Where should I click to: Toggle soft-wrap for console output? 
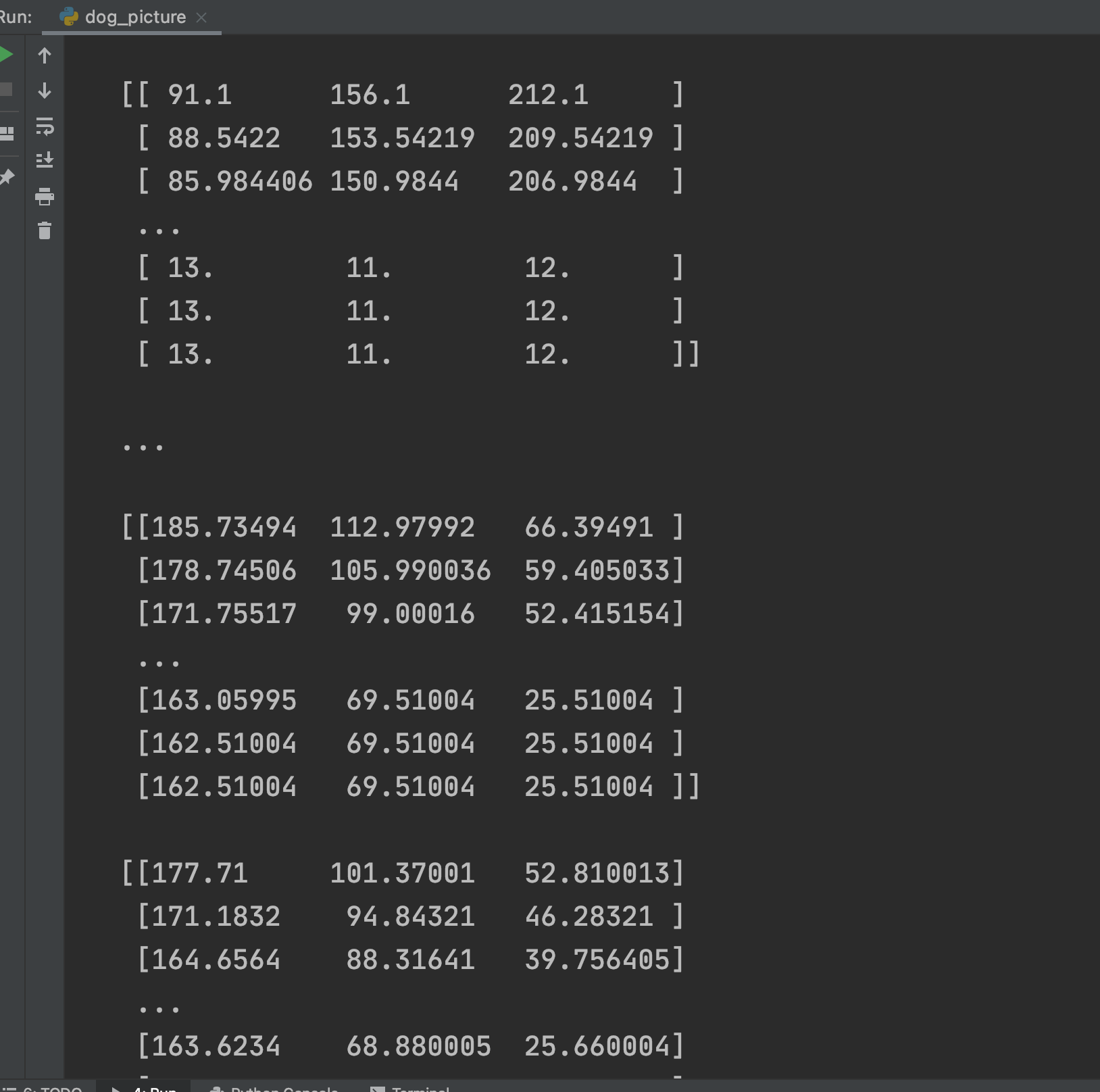pos(45,126)
